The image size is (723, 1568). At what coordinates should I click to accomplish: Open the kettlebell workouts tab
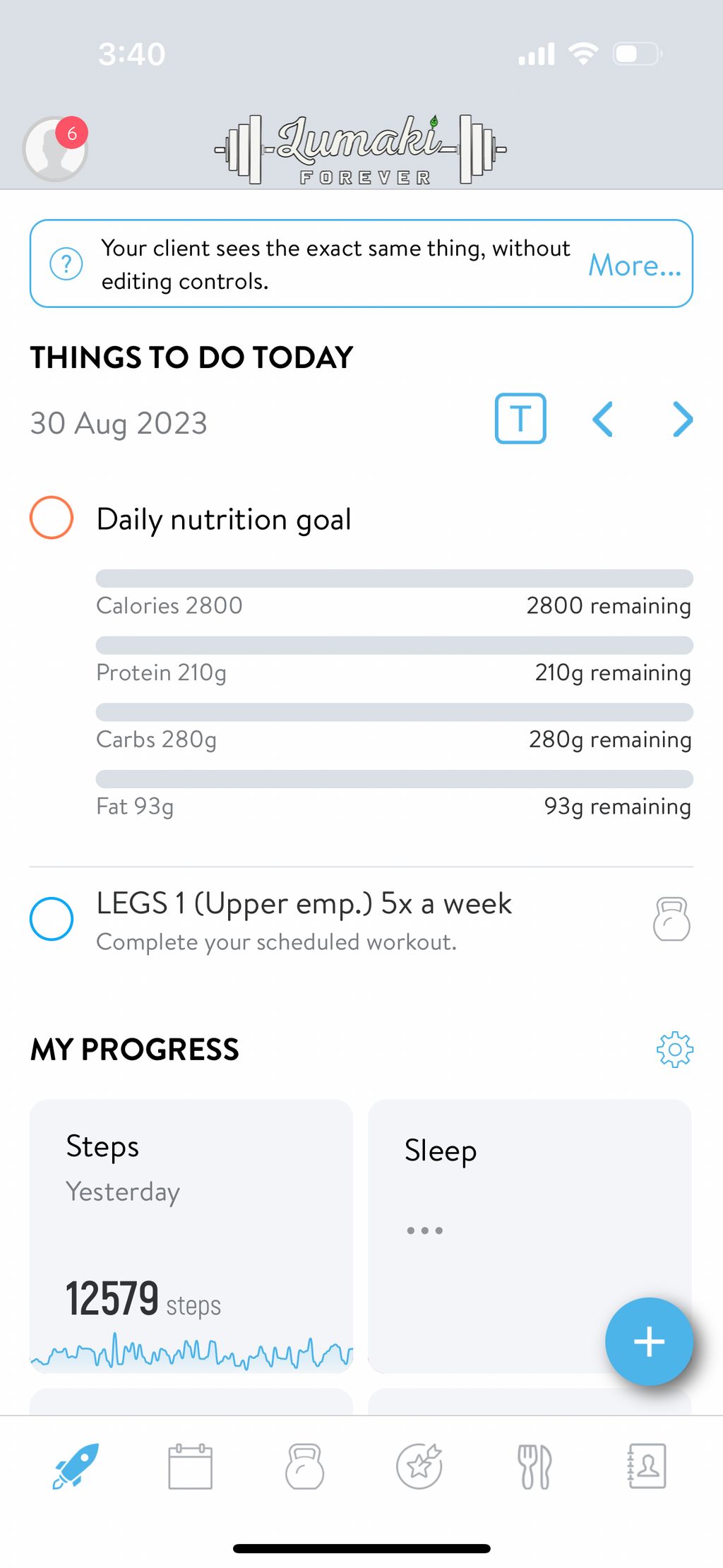(x=304, y=1466)
